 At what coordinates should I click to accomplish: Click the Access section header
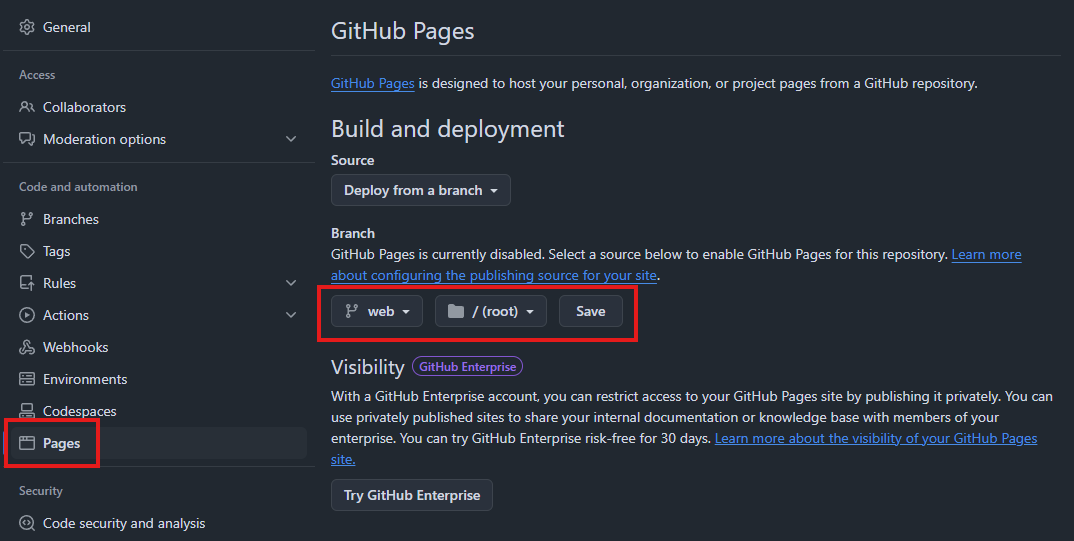[37, 75]
